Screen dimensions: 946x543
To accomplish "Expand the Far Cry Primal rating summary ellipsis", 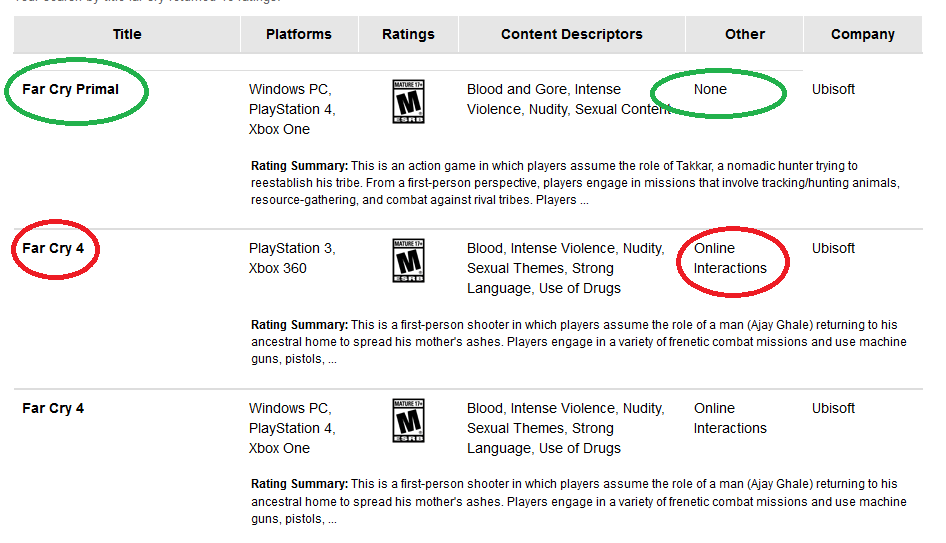I will (x=583, y=200).
